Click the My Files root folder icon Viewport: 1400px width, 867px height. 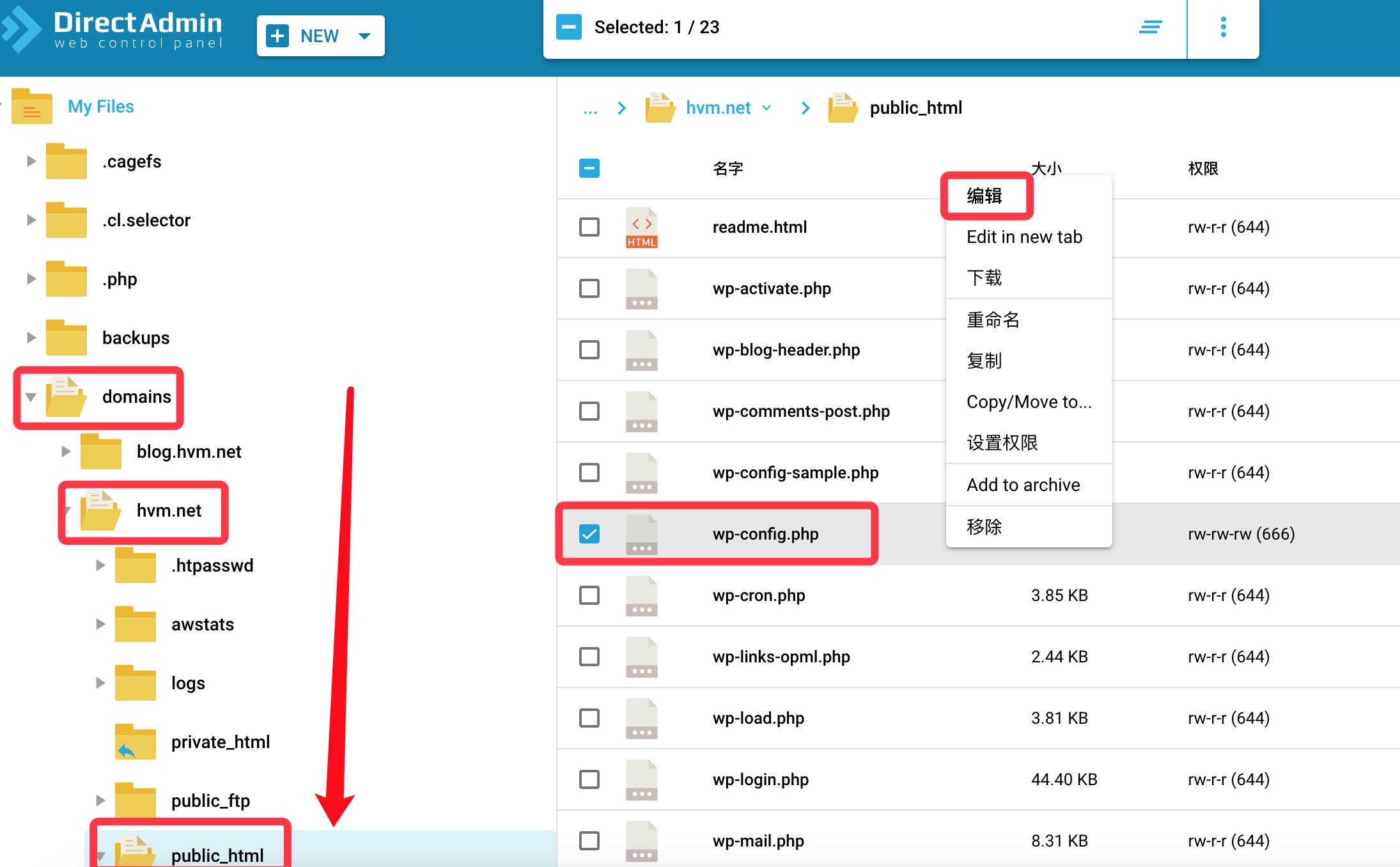32,107
